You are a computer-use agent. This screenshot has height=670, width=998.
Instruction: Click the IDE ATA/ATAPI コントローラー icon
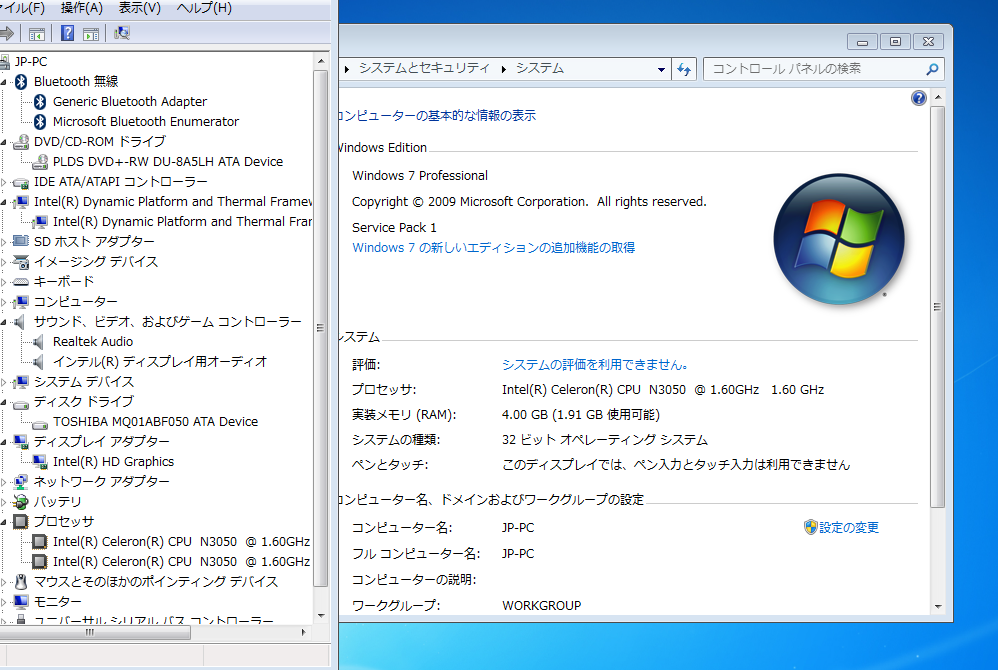pyautogui.click(x=21, y=182)
